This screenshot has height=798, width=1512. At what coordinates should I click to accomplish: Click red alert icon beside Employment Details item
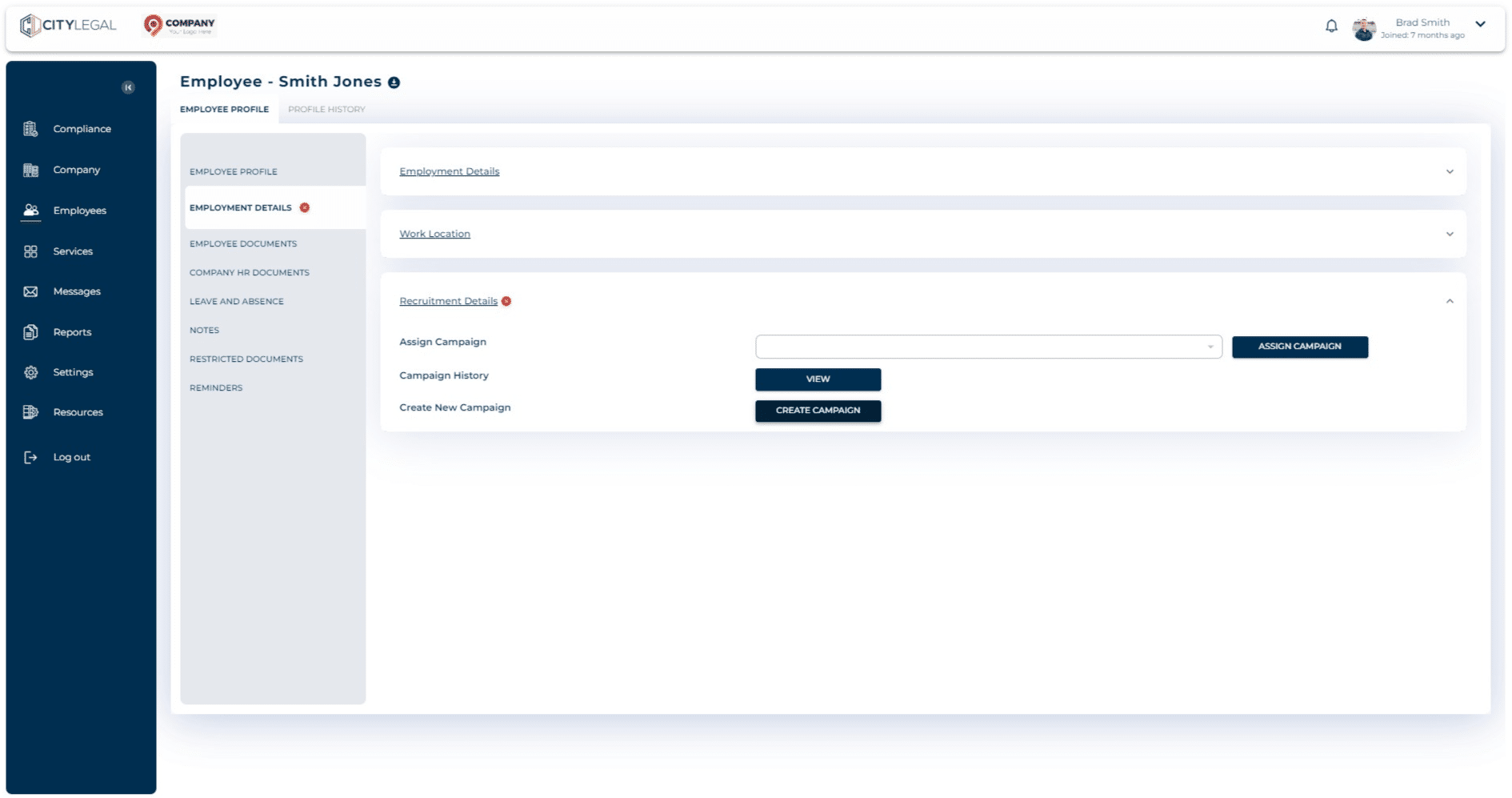(x=305, y=207)
